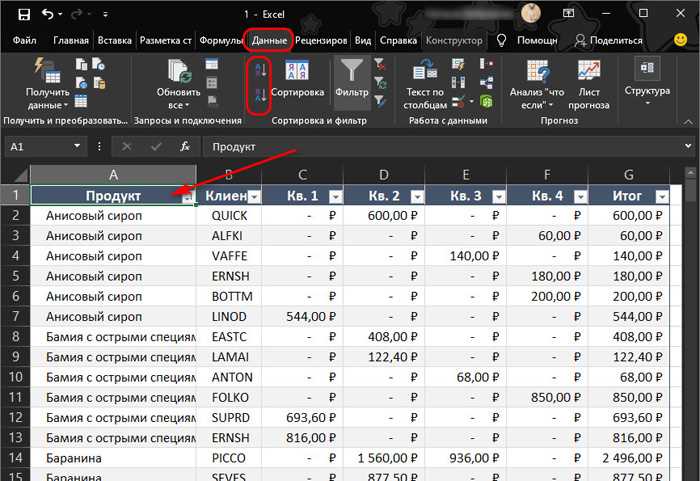700x481 pixels.
Task: Open the Конструктор table tab
Action: pyautogui.click(x=454, y=40)
